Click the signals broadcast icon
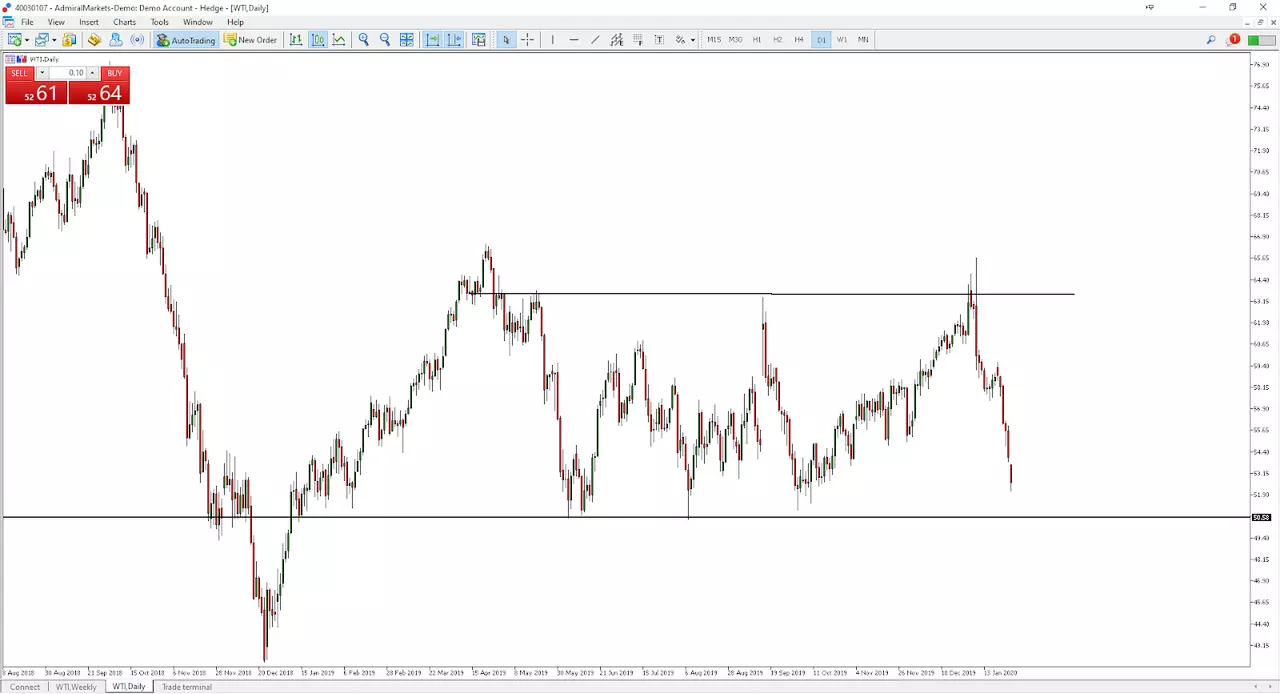The width and height of the screenshot is (1280, 694). pyautogui.click(x=138, y=40)
